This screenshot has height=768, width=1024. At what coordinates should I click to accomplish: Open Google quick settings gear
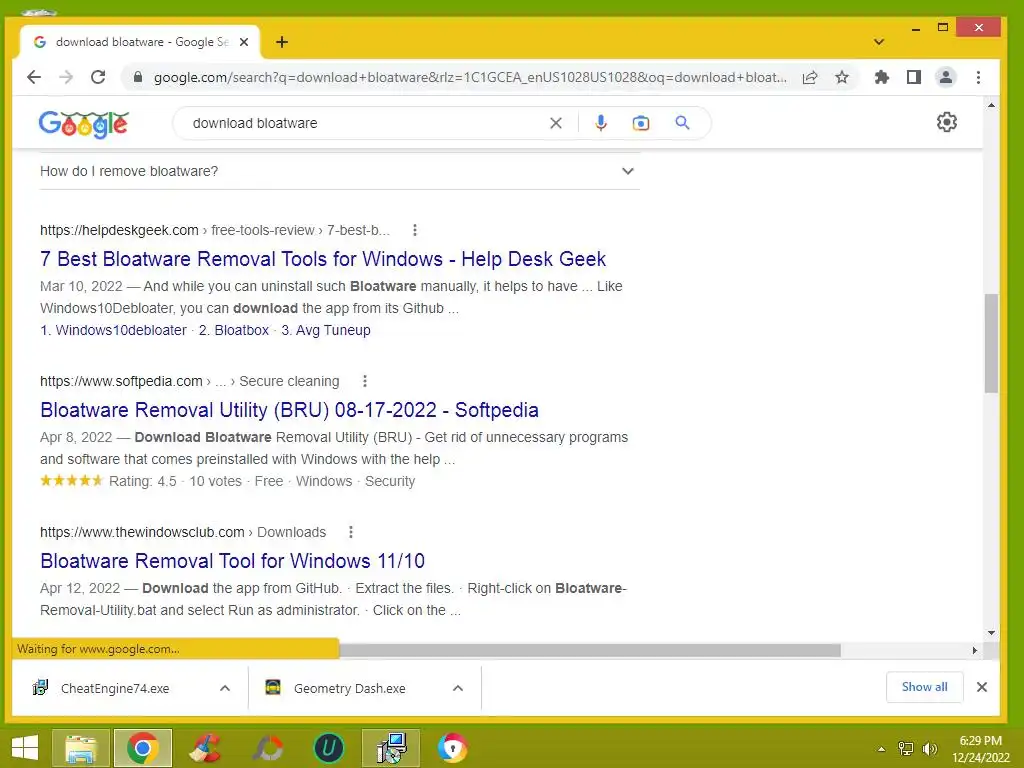coord(946,122)
